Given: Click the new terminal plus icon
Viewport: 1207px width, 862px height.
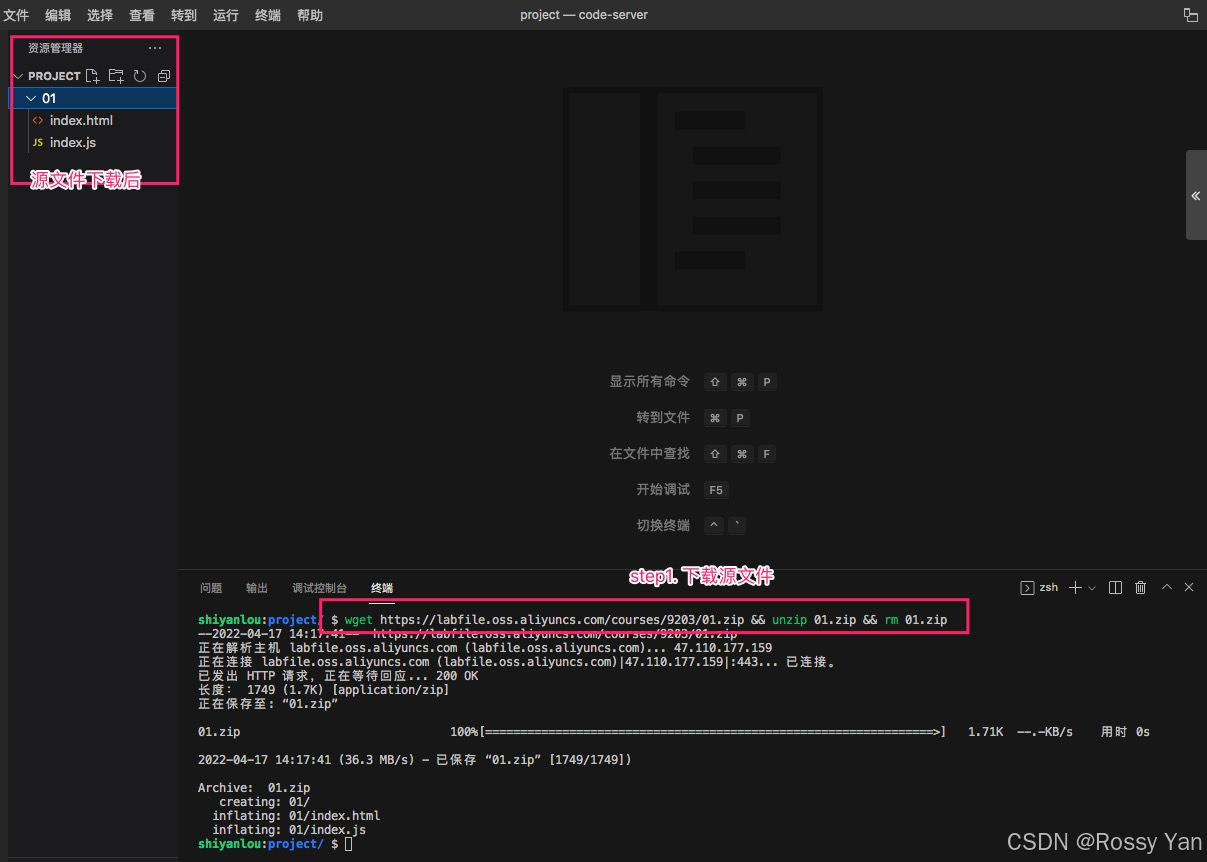Looking at the screenshot, I should click(x=1075, y=588).
